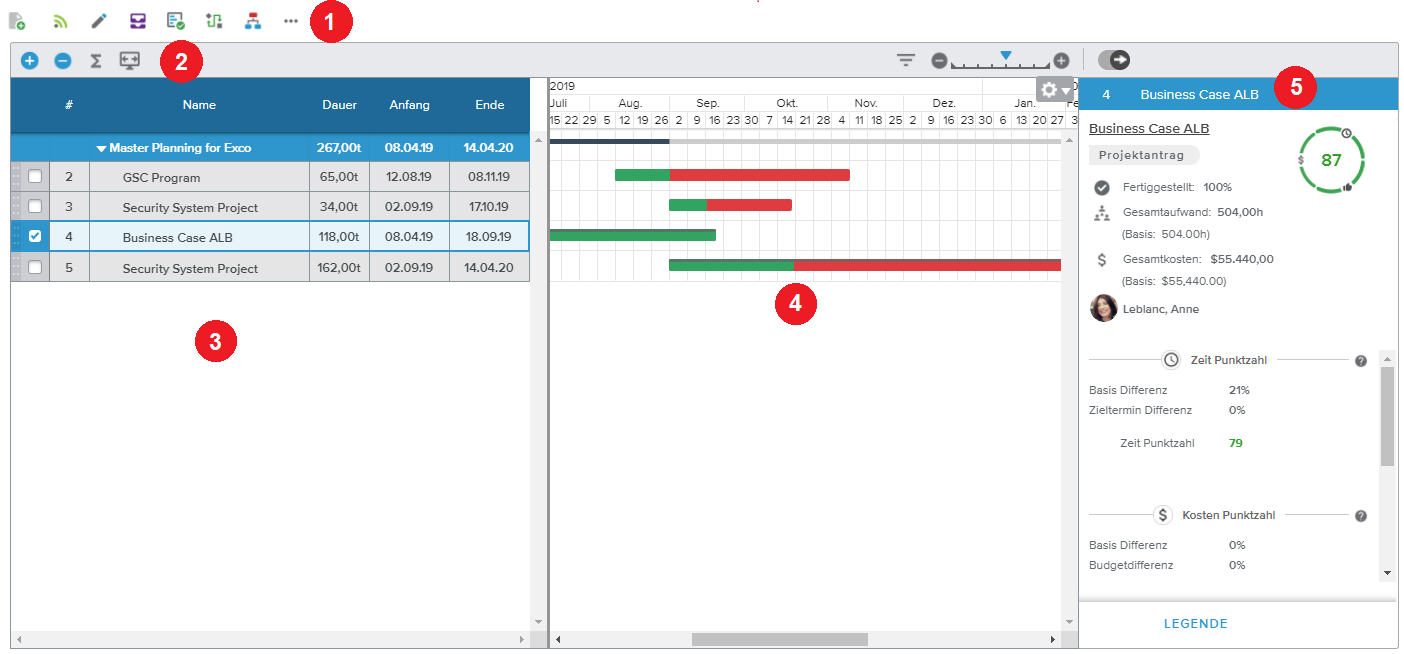
Task: Click the zoom slider plus button
Action: (1061, 61)
